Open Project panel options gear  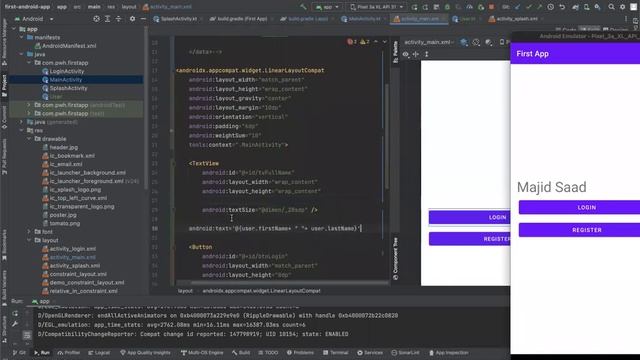[132, 19]
